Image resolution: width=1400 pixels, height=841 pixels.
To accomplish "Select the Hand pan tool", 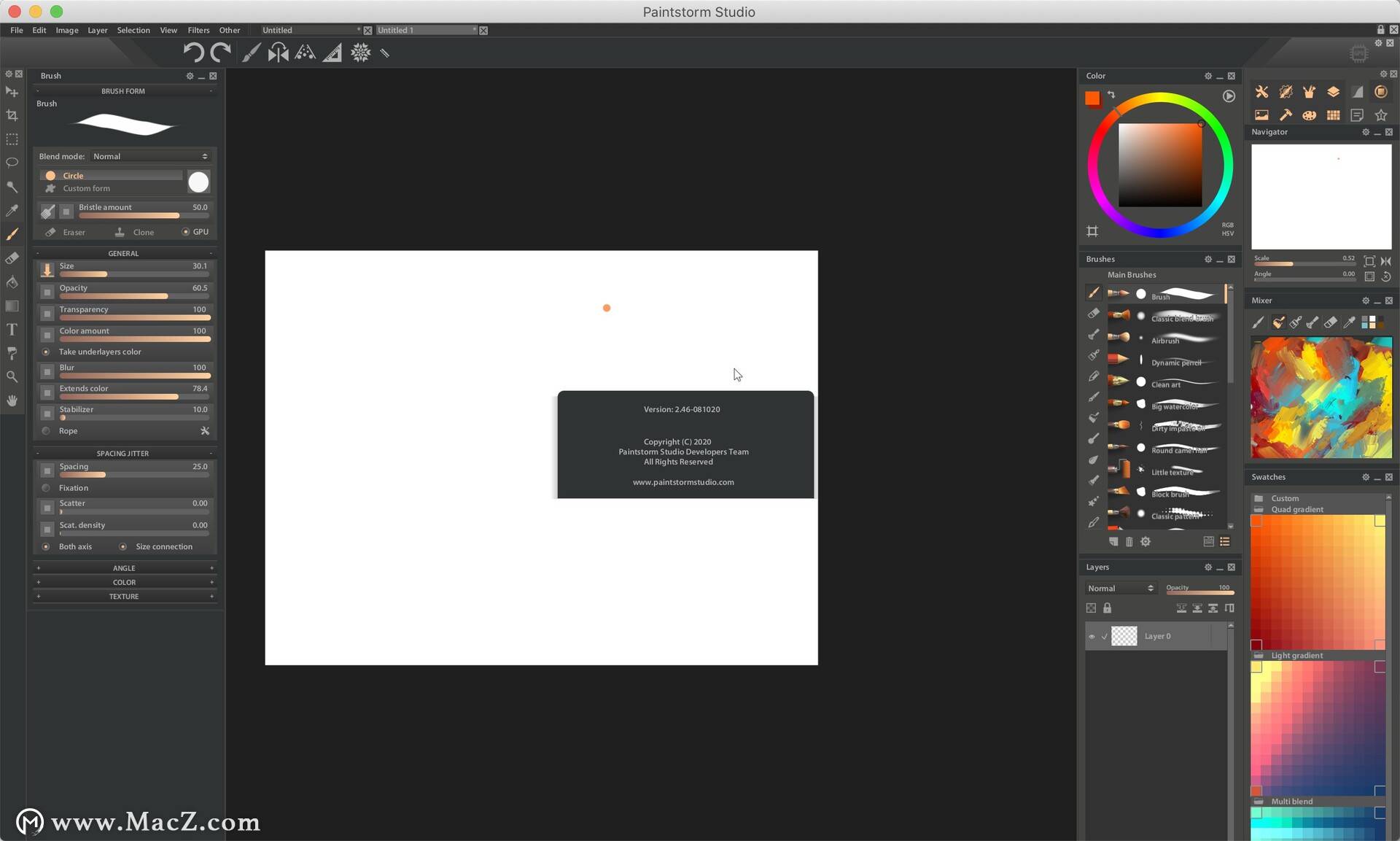I will coord(12,400).
